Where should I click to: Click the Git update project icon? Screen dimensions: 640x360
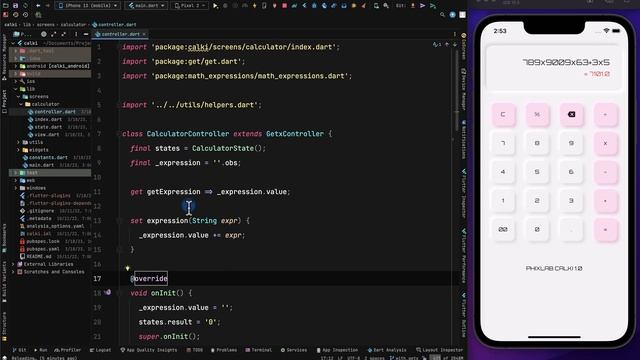click(x=413, y=6)
